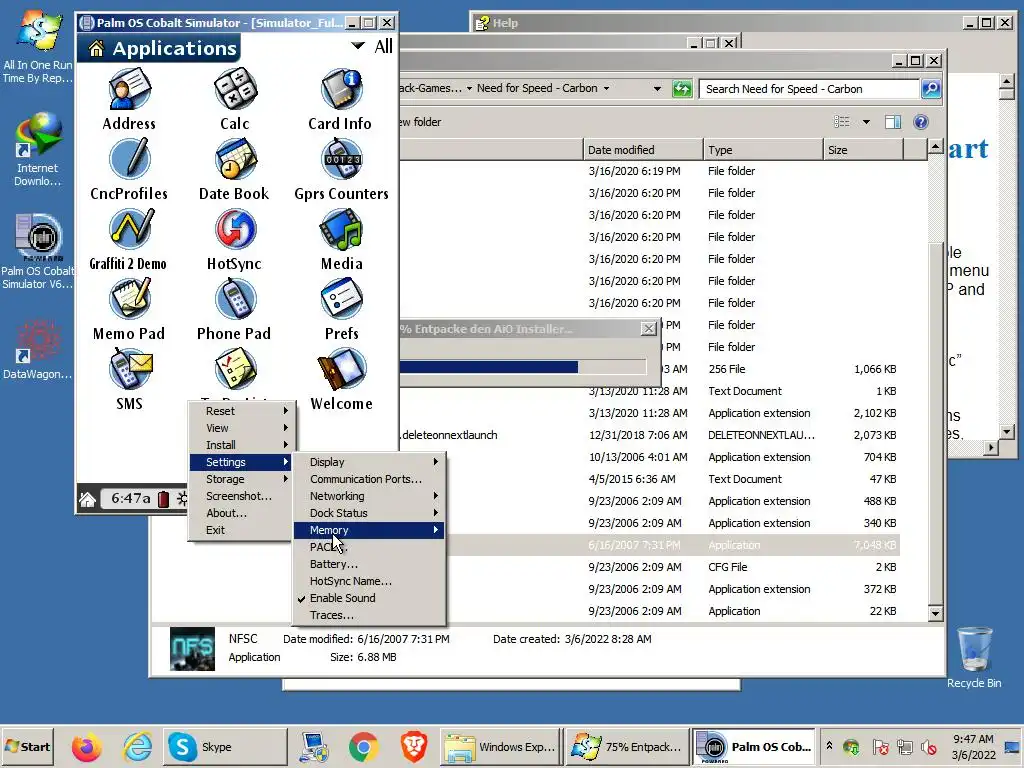
Task: Open Google Chrome from taskbar
Action: (363, 747)
